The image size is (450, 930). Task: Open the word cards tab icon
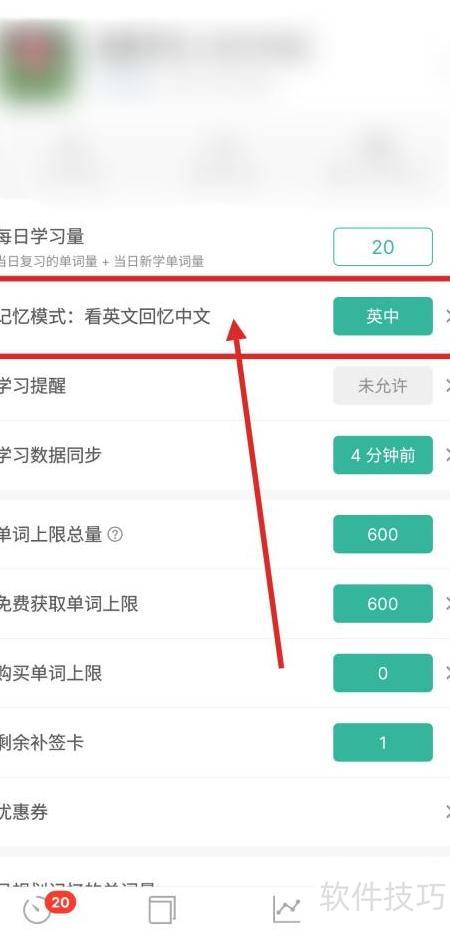(x=162, y=909)
